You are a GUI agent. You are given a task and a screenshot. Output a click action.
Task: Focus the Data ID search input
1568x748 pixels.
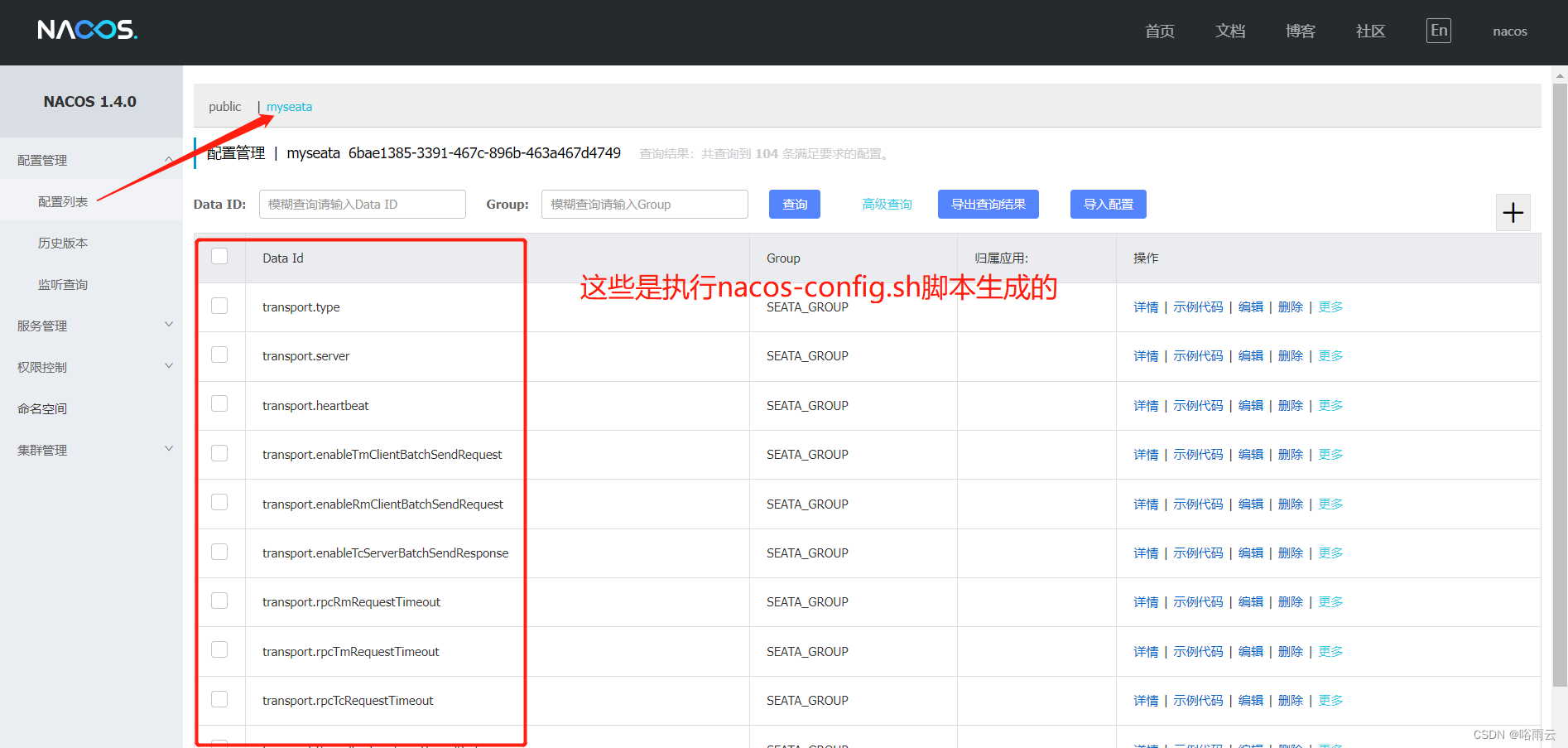(x=363, y=205)
